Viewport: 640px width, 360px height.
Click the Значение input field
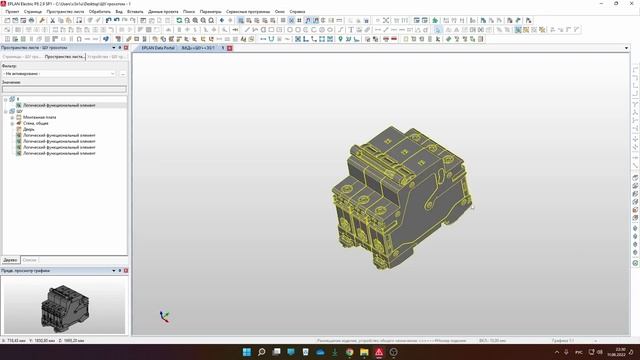pos(64,89)
